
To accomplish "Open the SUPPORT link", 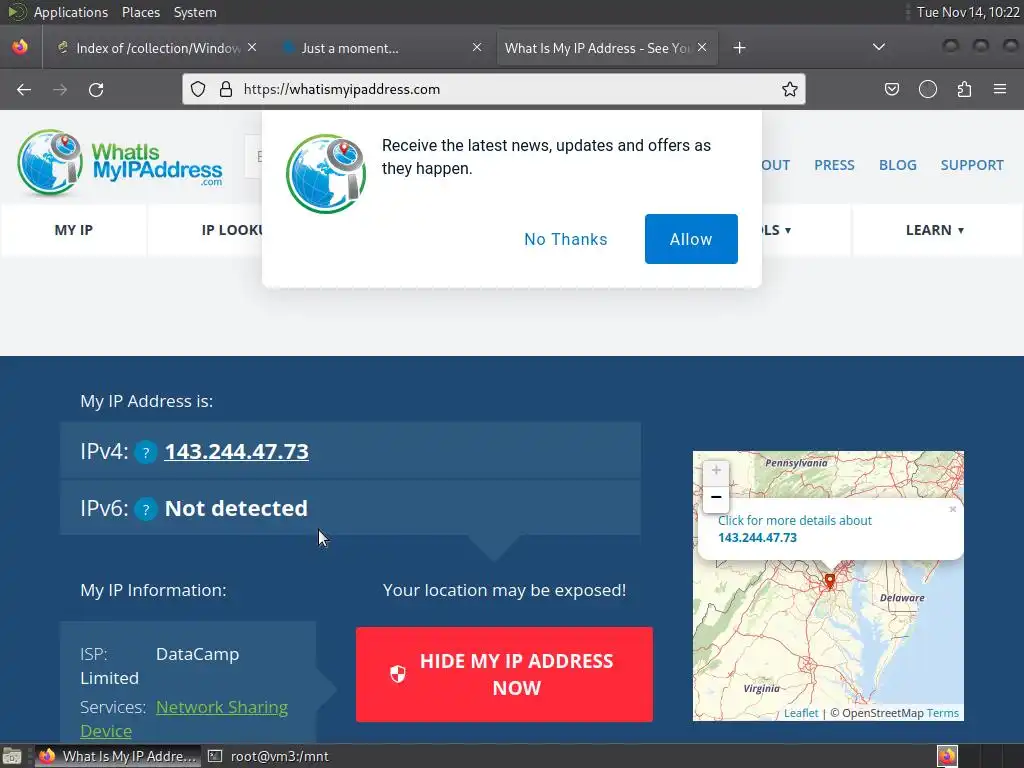I will point(972,165).
